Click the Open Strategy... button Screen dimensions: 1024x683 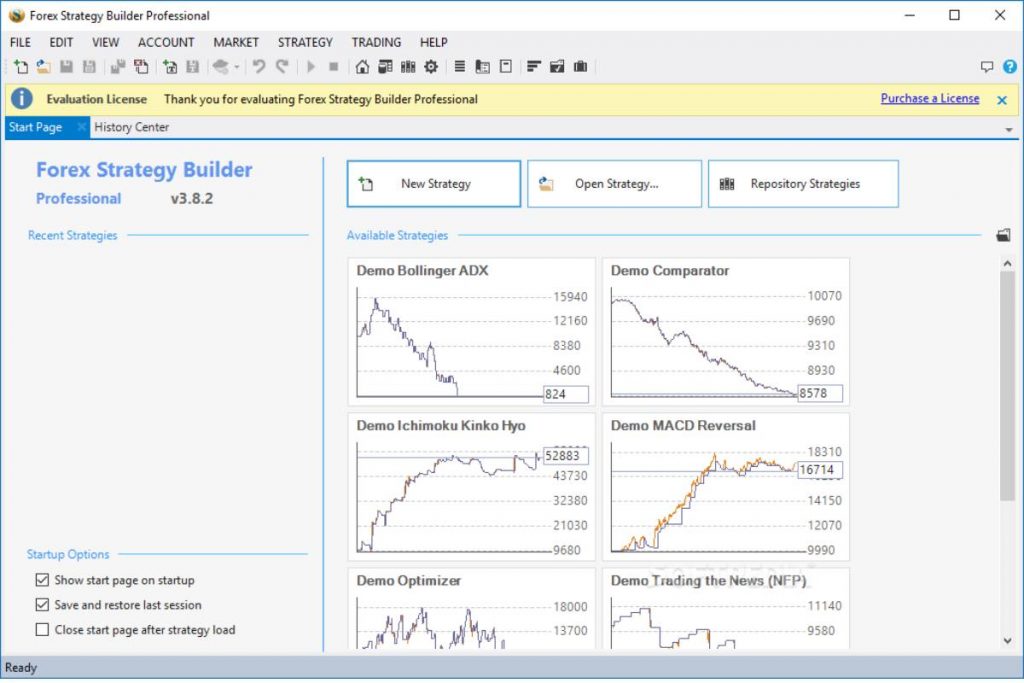615,184
